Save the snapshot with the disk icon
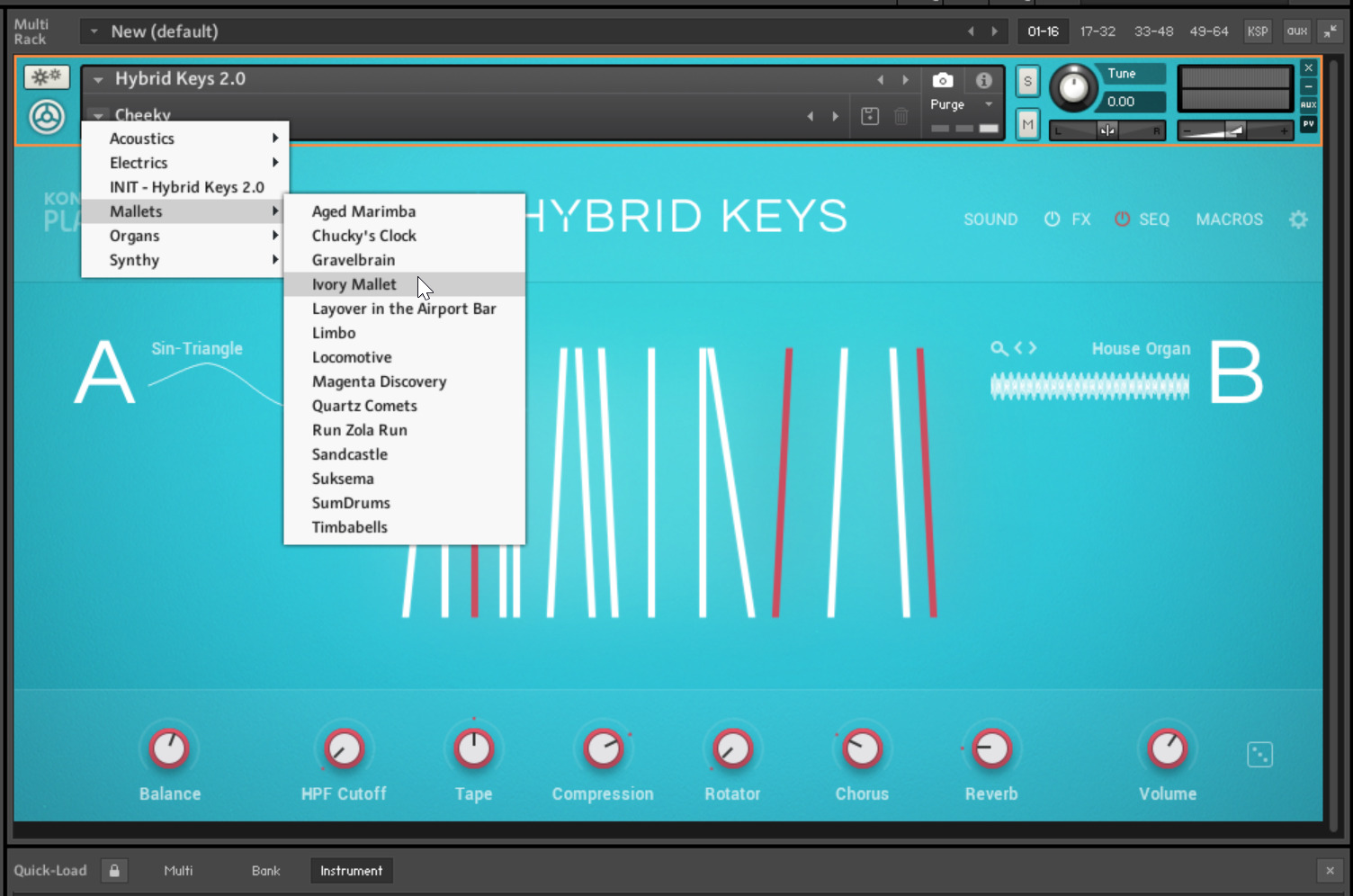The image size is (1353, 896). (870, 116)
